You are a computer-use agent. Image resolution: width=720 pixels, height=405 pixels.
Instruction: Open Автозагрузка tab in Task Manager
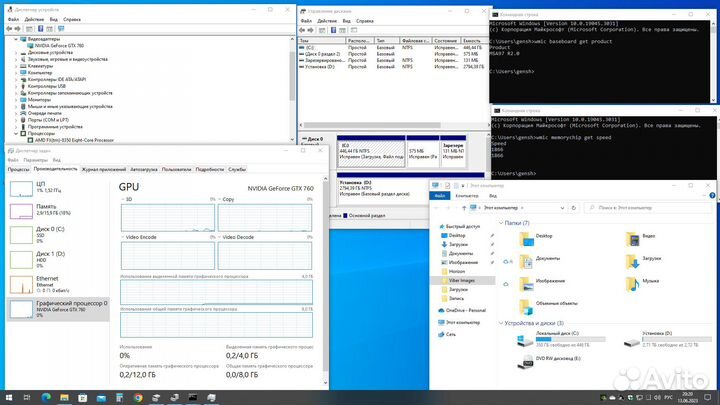pyautogui.click(x=144, y=169)
